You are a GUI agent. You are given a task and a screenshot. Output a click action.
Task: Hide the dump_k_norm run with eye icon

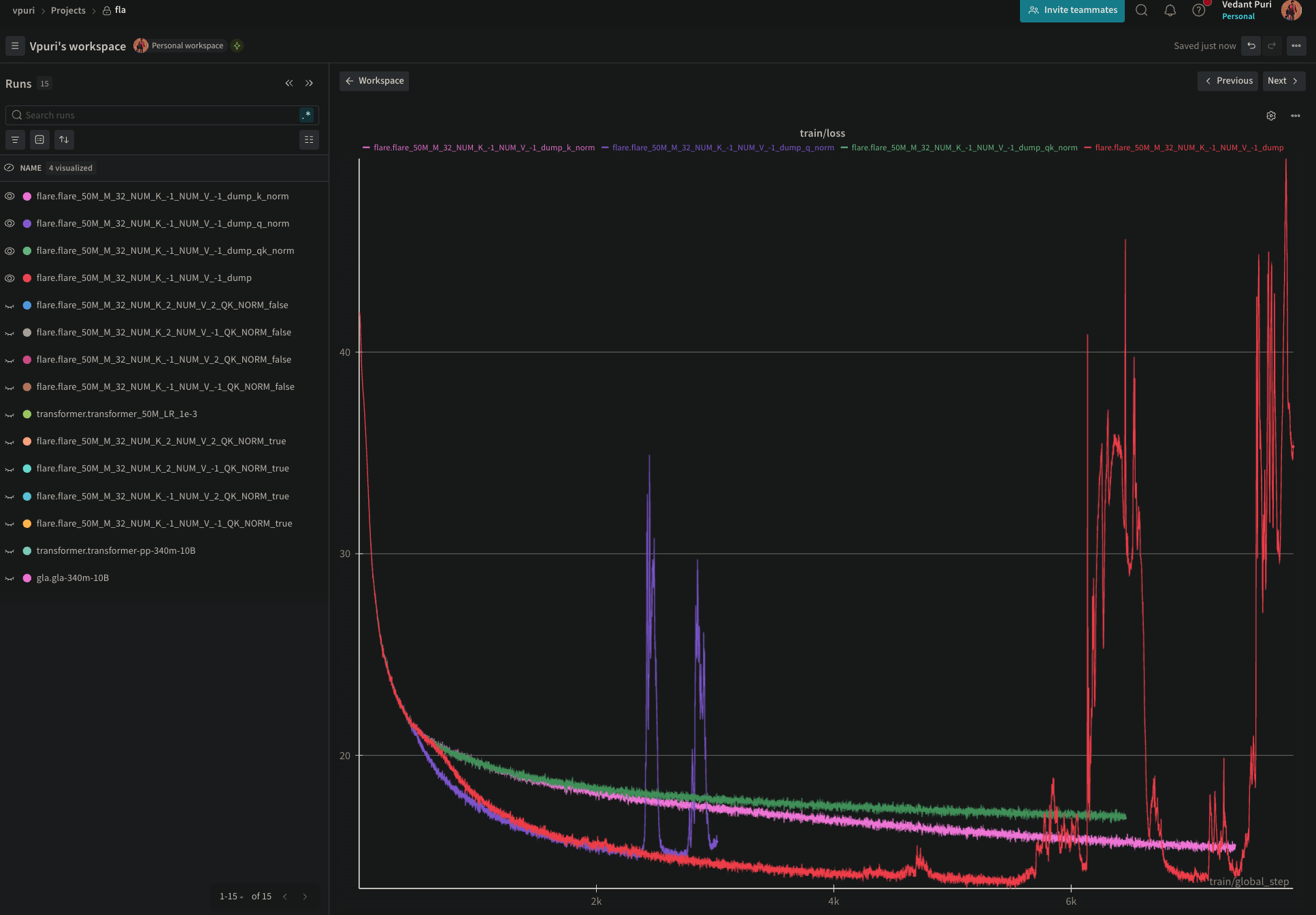click(10, 196)
